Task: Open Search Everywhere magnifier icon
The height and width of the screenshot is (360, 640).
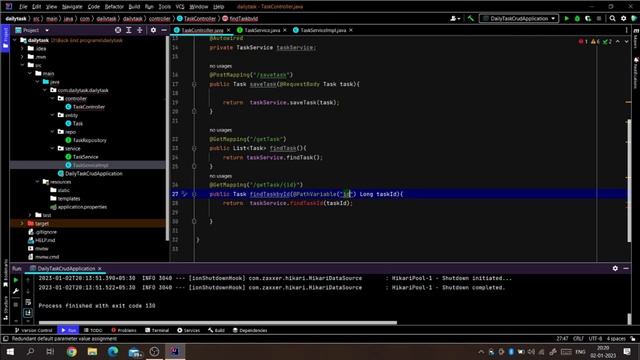Action: click(612, 18)
